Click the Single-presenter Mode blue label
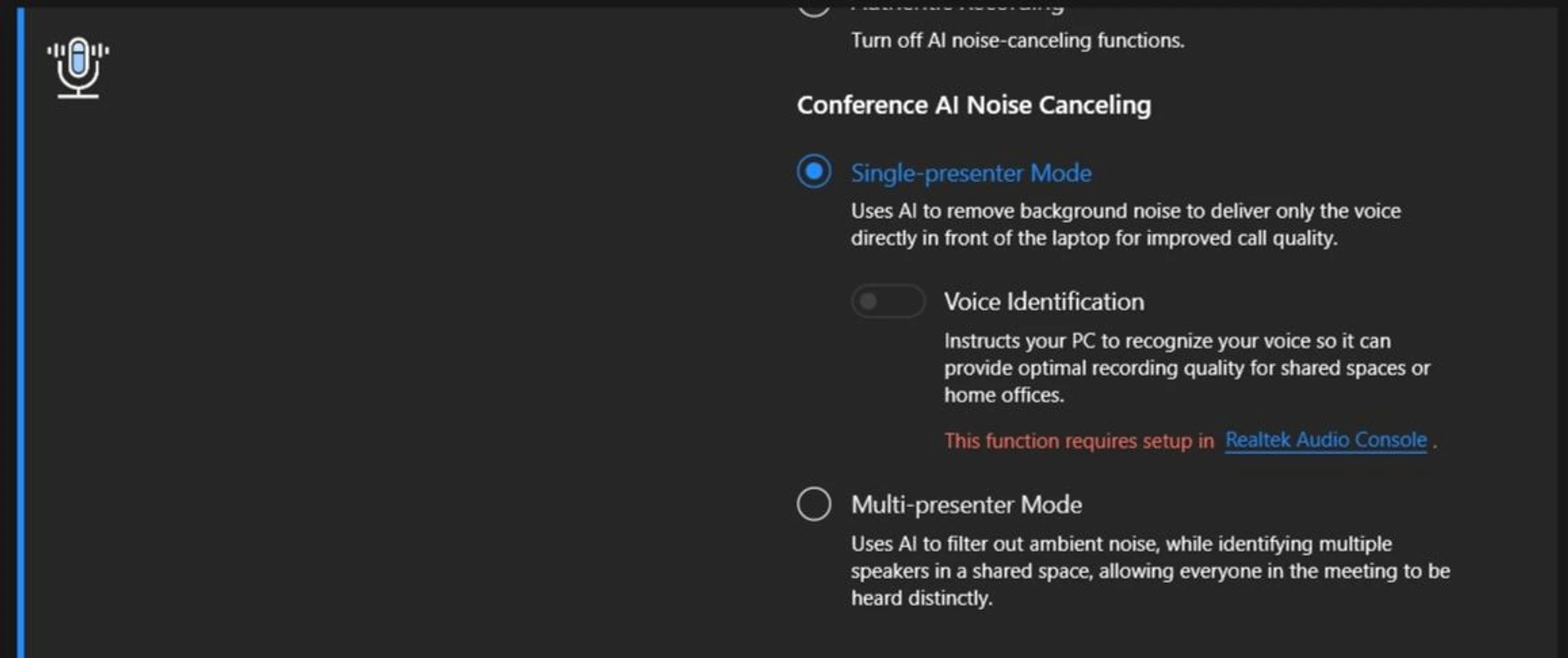Viewport: 1568px width, 658px height. (x=971, y=173)
